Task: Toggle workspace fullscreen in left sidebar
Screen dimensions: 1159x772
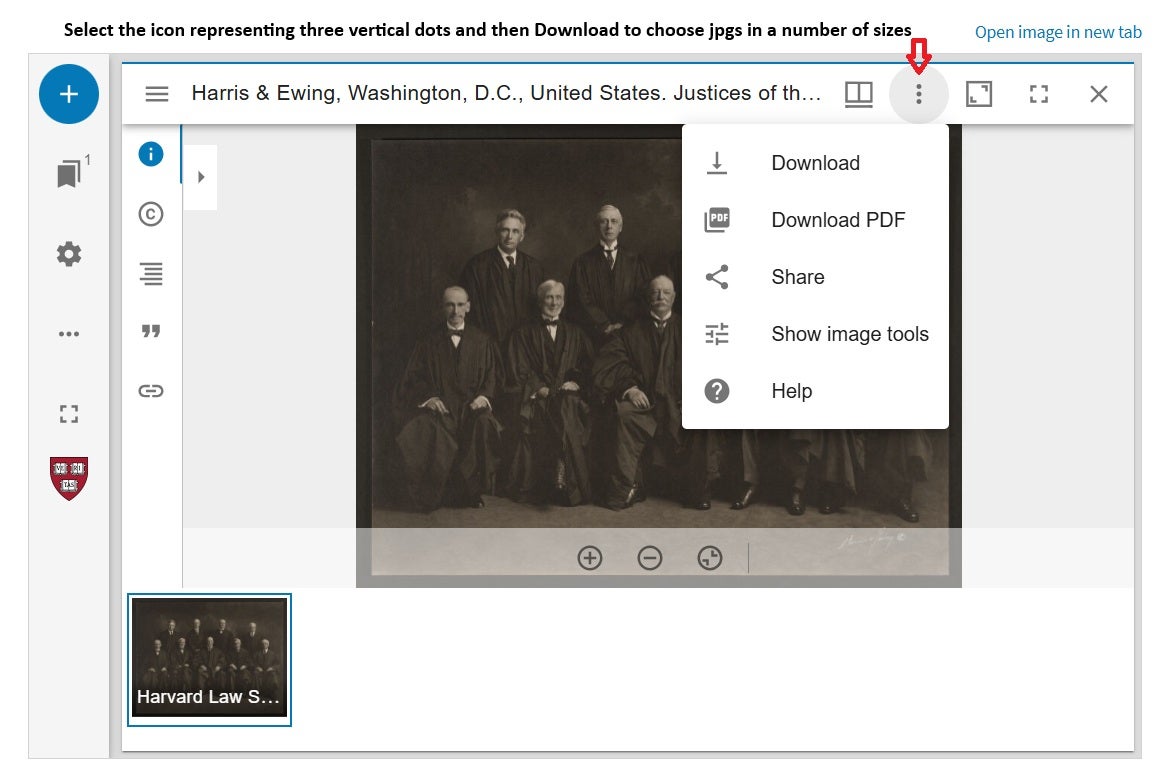Action: (69, 413)
